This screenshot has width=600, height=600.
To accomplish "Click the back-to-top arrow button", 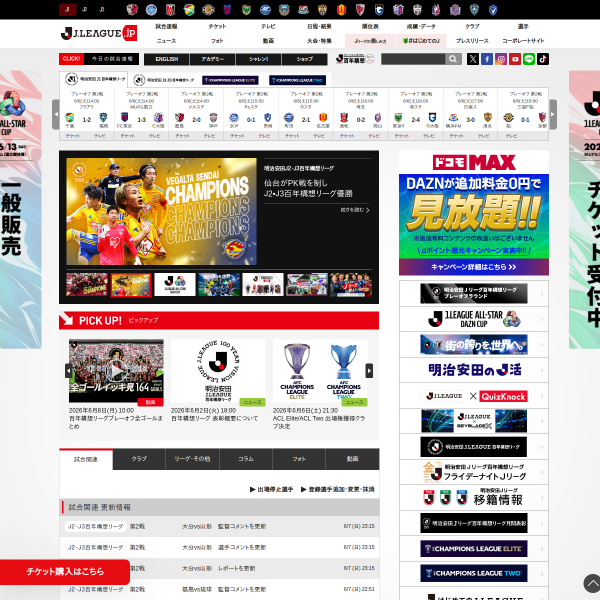I will pos(592,584).
